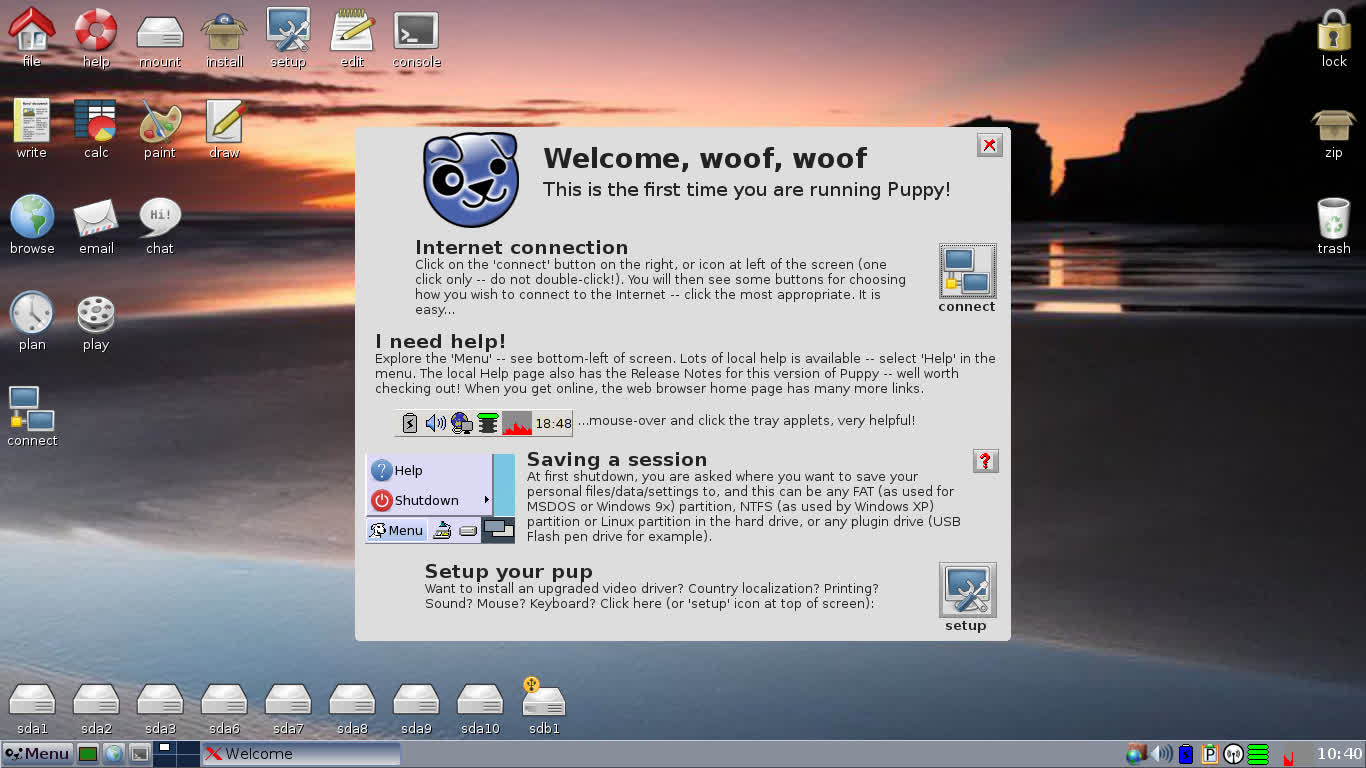
Task: Mount the sda2 drive icon
Action: 96,699
